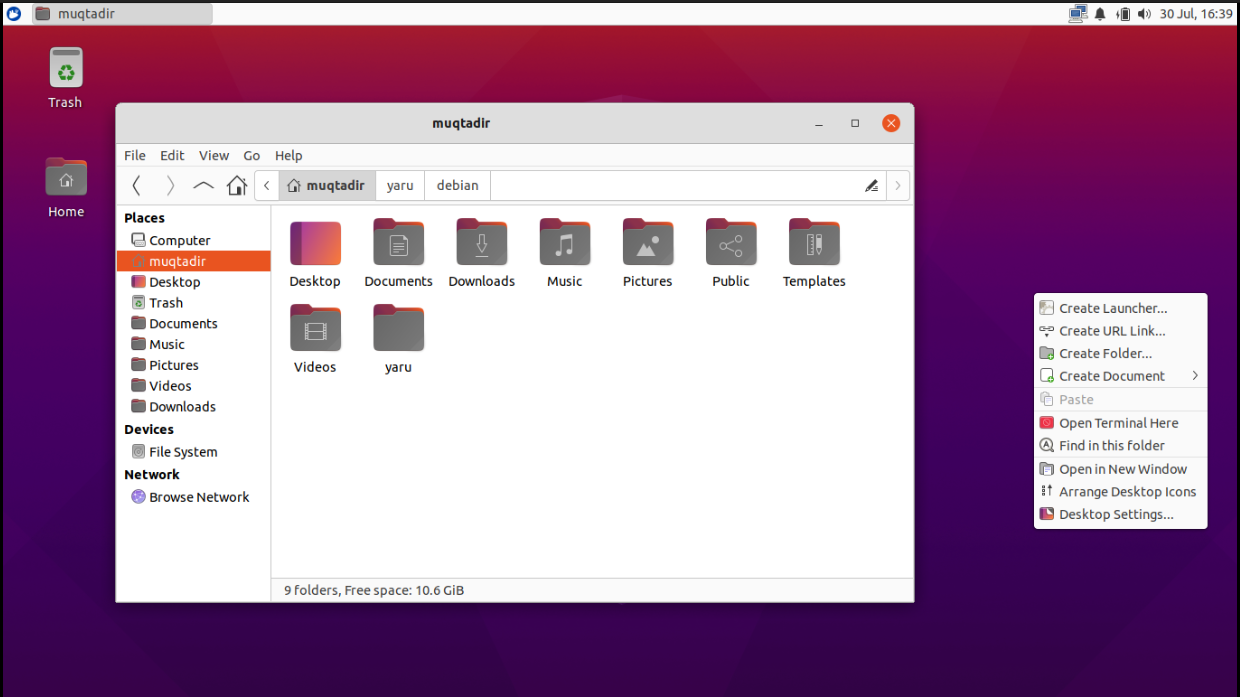Click the pencil icon to edit the path
1240x697 pixels.
(871, 185)
